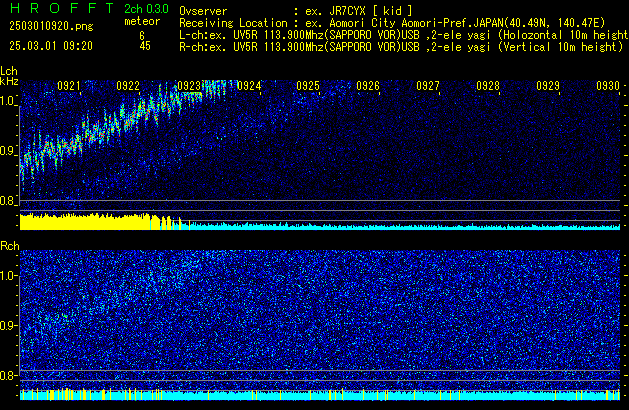Click the R-ch UV5R antenna description line
Viewport: 629px width, 410px height.
tap(401, 47)
